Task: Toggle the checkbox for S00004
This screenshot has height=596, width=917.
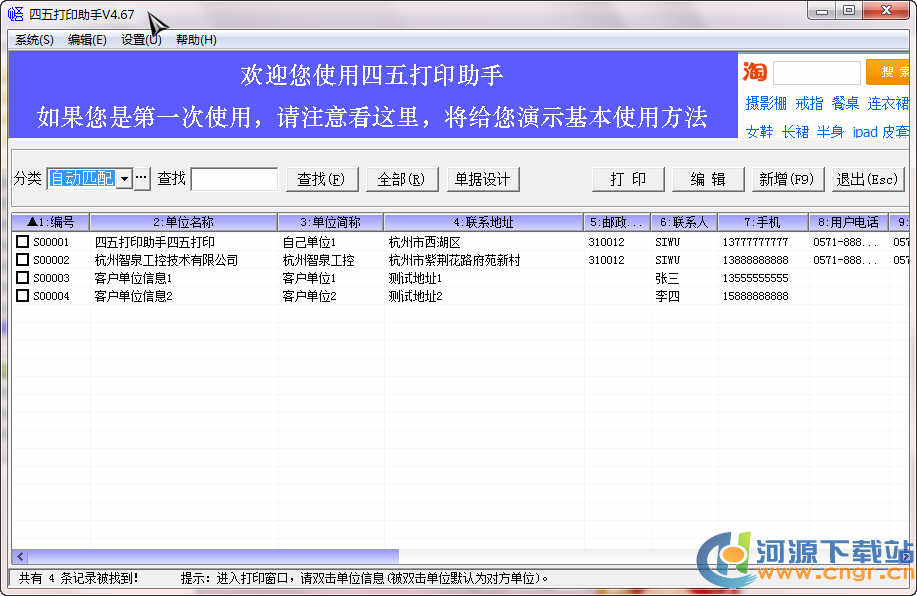Action: tap(22, 296)
